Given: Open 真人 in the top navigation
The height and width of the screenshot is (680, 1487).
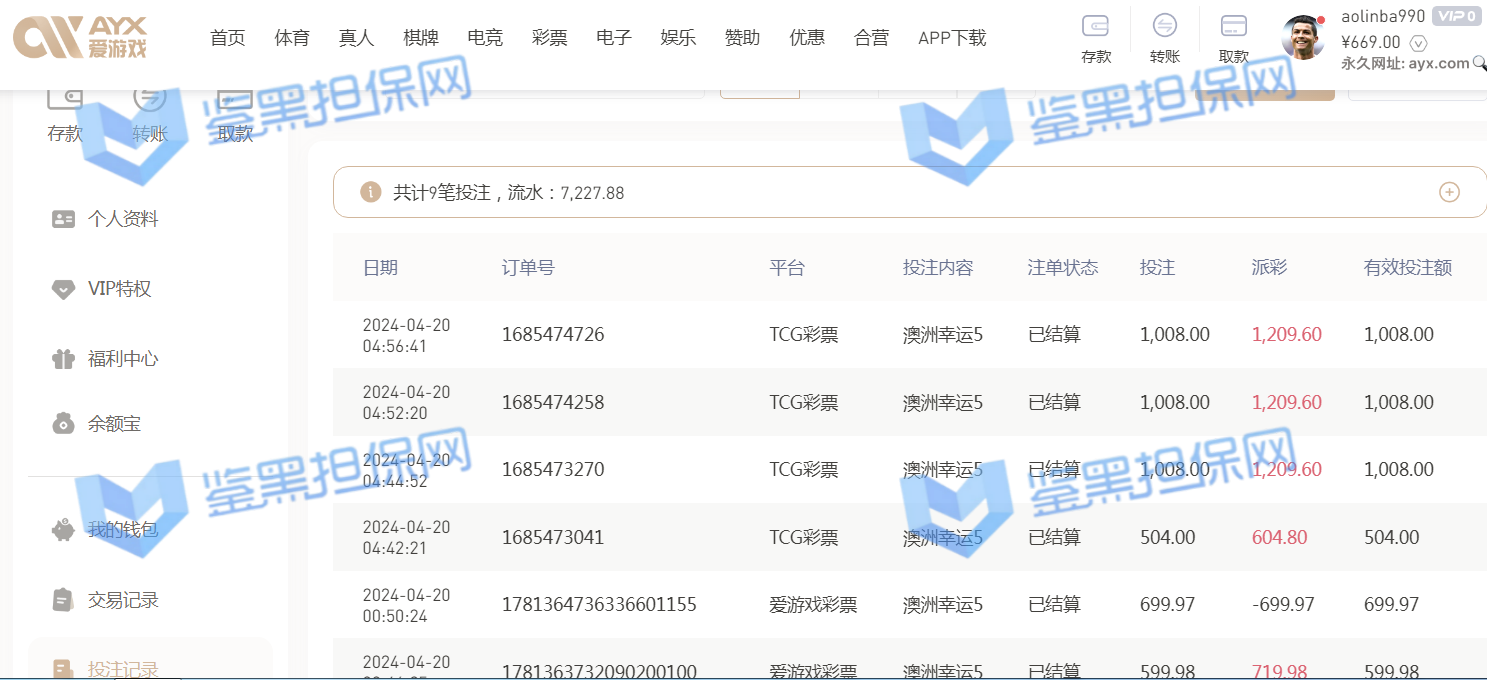Looking at the screenshot, I should tap(356, 38).
